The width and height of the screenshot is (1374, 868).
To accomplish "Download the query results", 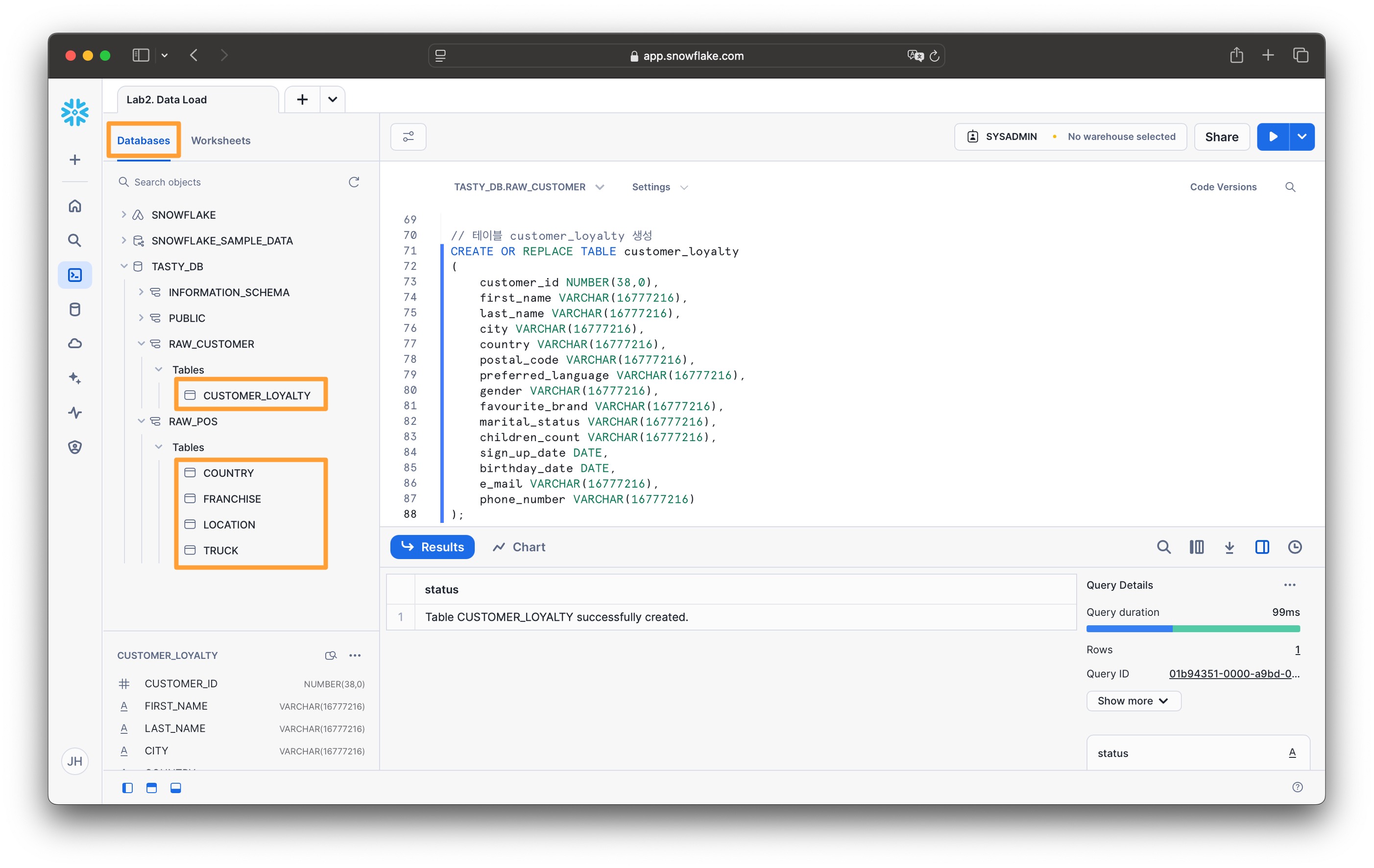I will (x=1229, y=547).
